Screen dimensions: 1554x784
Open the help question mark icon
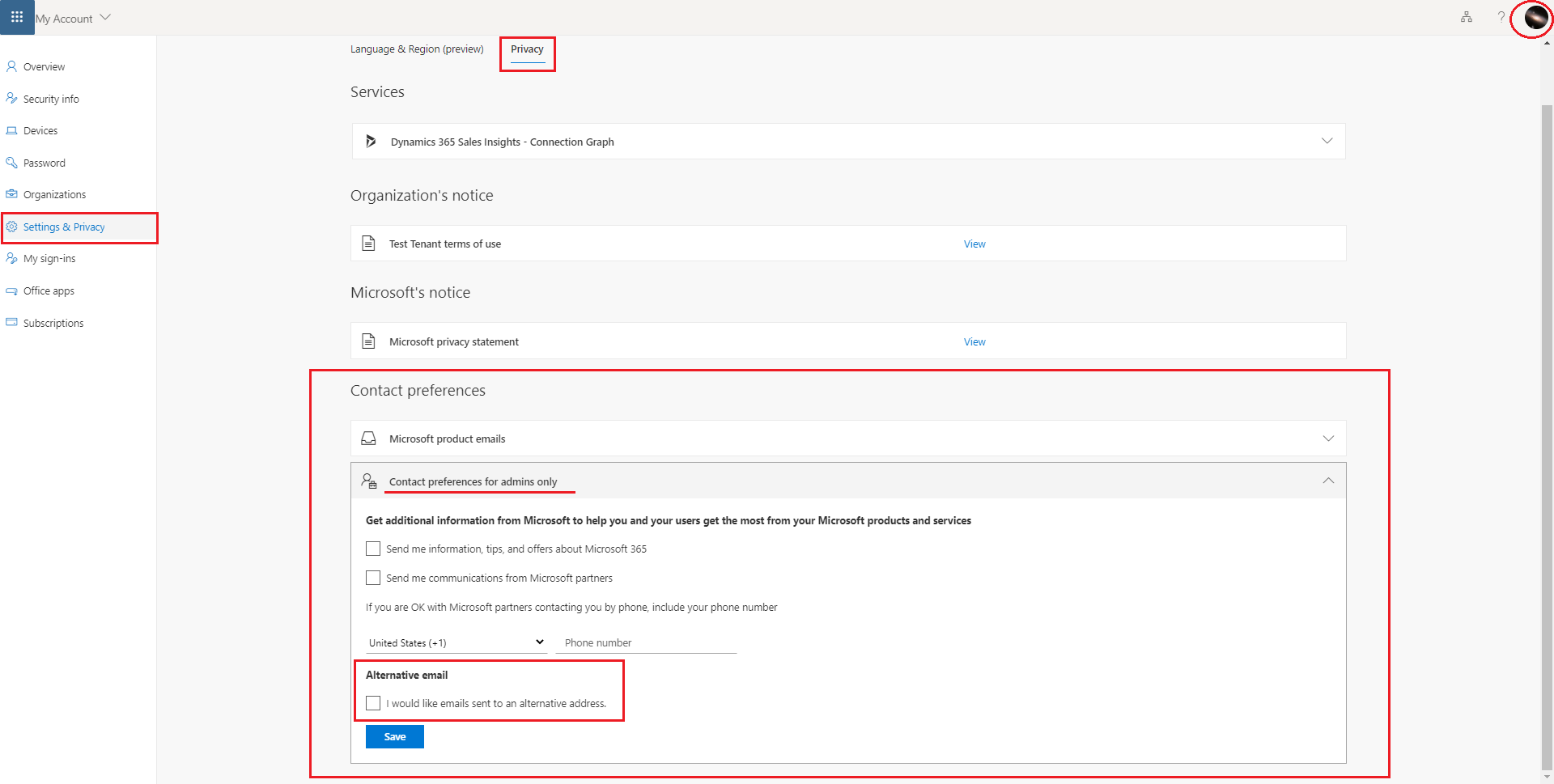point(1501,17)
